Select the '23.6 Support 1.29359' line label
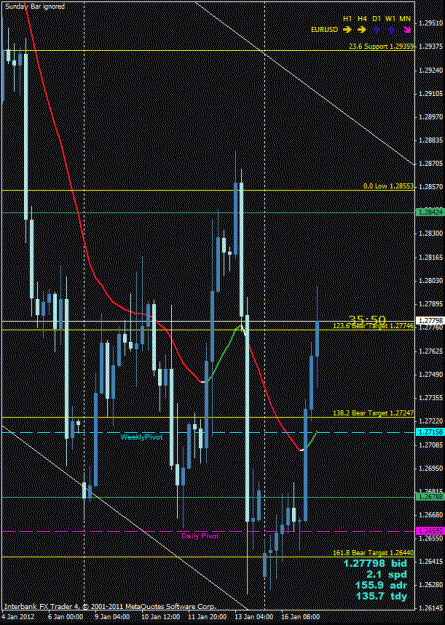Viewport: 445px width, 625px height. (x=382, y=47)
